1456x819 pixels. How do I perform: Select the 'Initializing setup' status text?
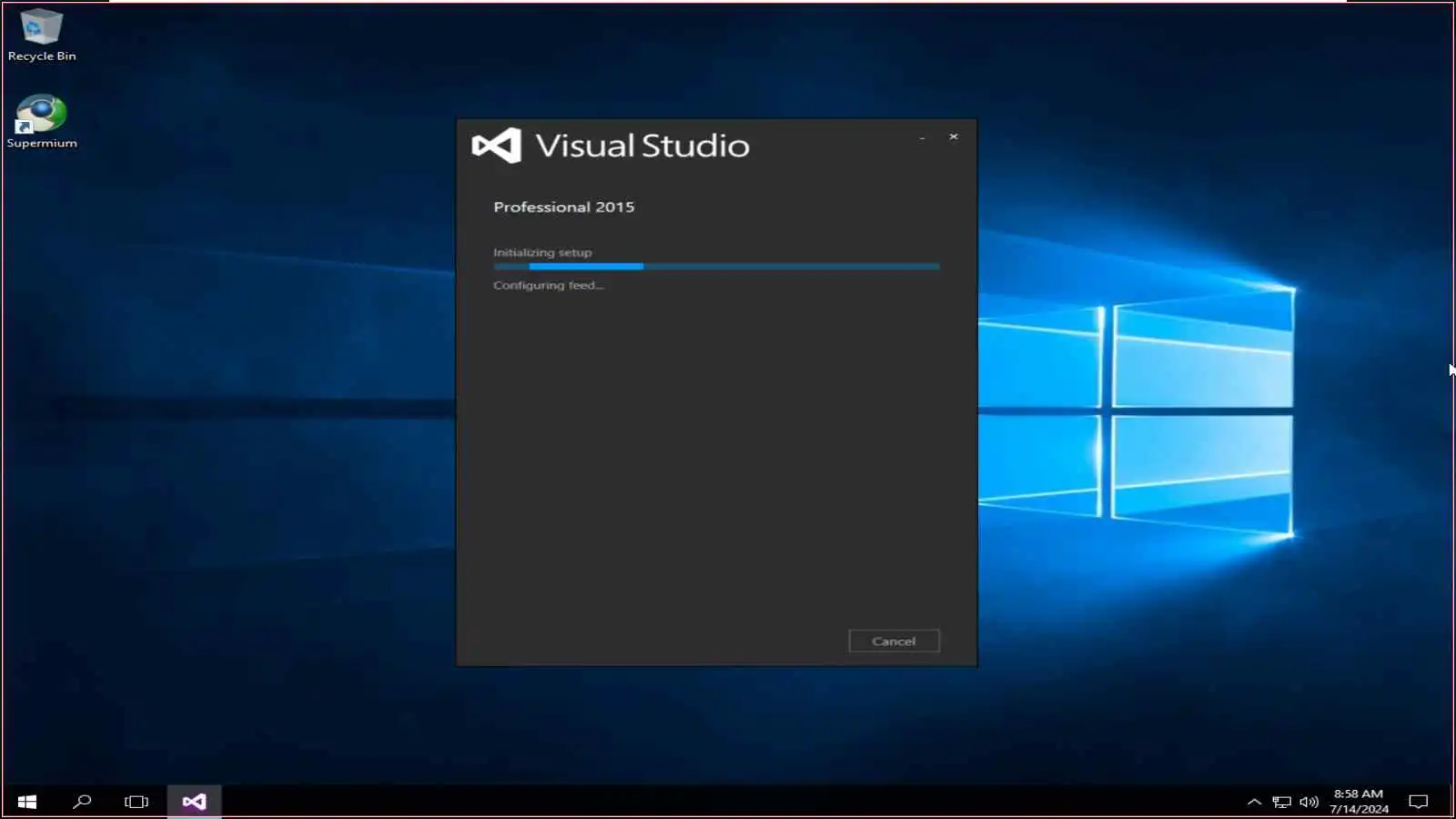tap(542, 252)
